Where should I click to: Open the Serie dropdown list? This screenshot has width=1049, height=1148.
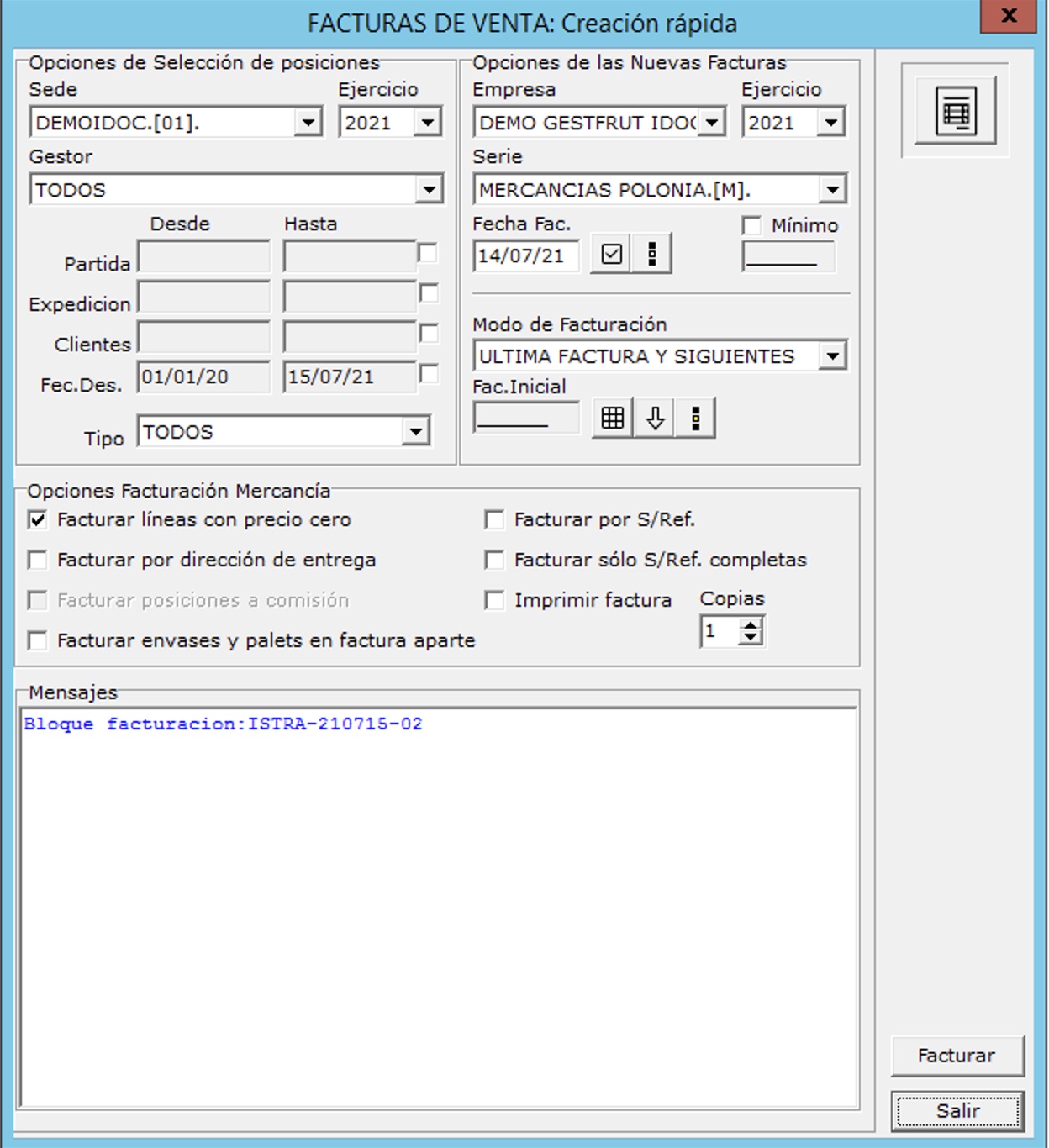click(x=832, y=190)
